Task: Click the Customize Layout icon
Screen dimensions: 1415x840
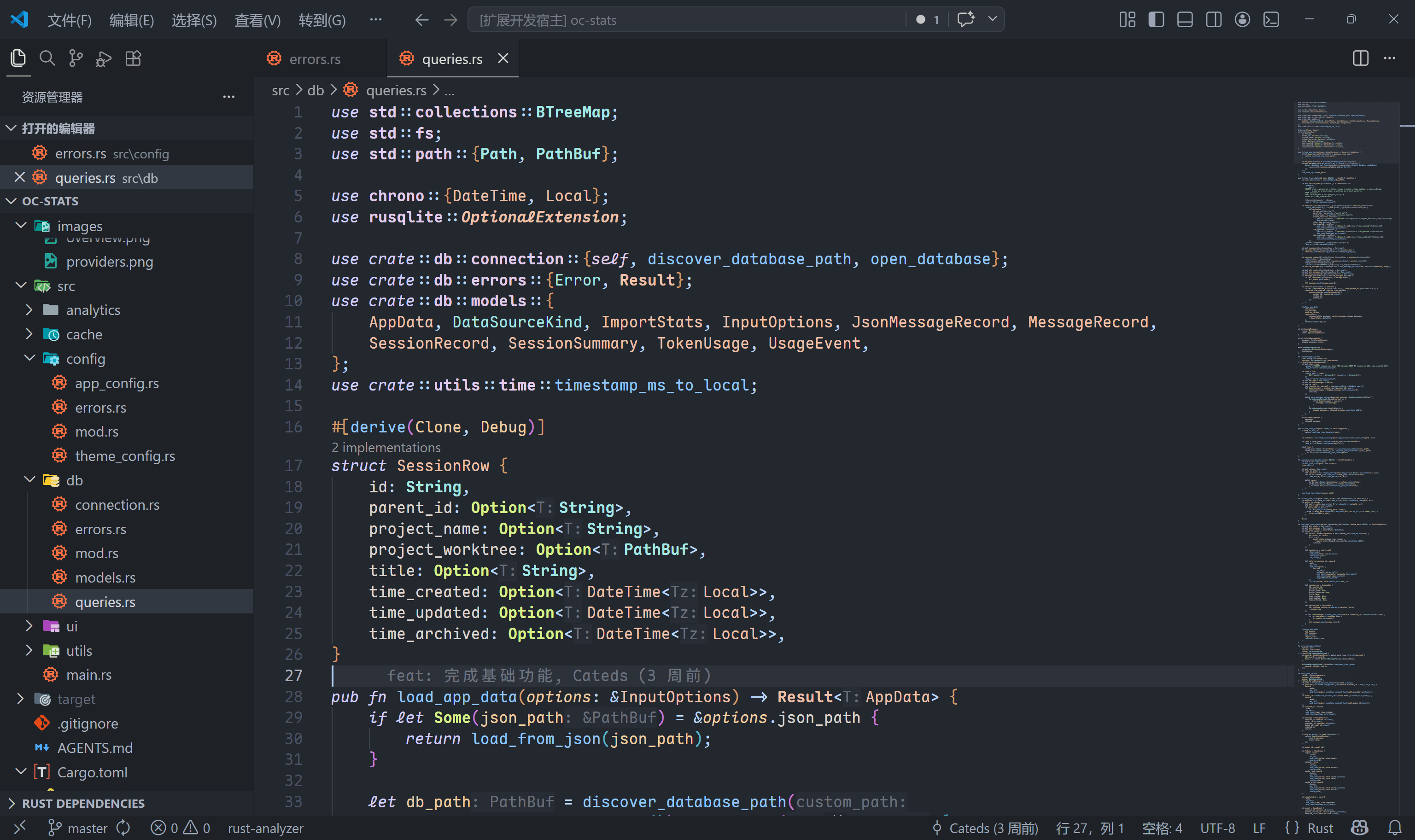Action: (1127, 19)
